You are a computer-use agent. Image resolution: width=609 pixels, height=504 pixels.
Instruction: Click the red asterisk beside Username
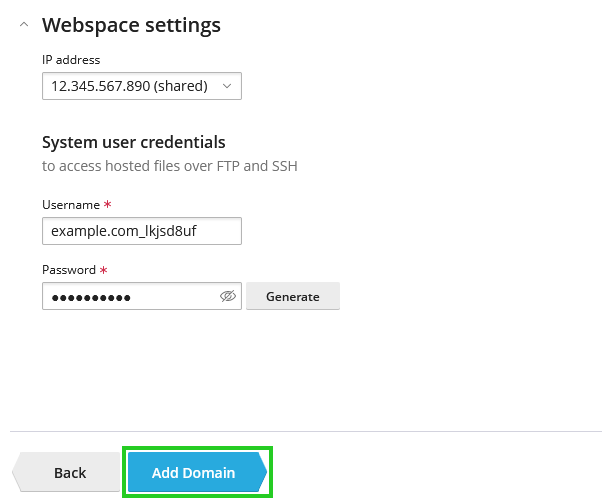[108, 204]
